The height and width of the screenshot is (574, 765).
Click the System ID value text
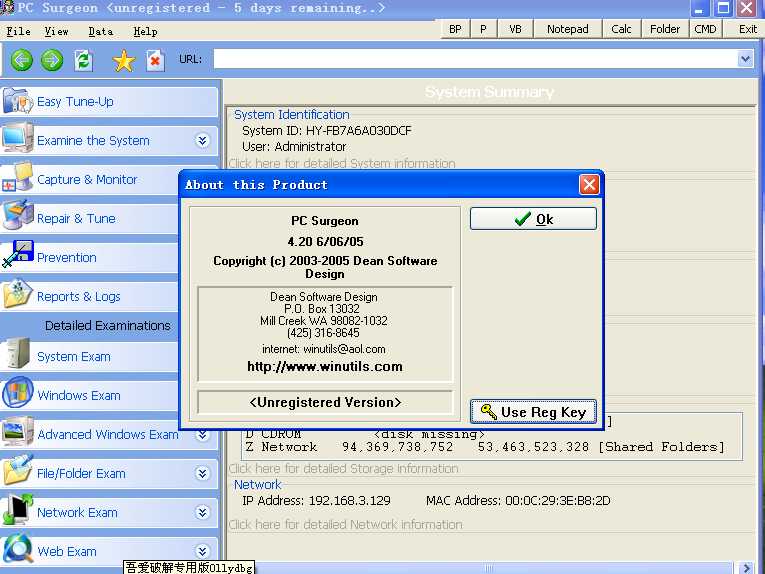click(x=359, y=131)
